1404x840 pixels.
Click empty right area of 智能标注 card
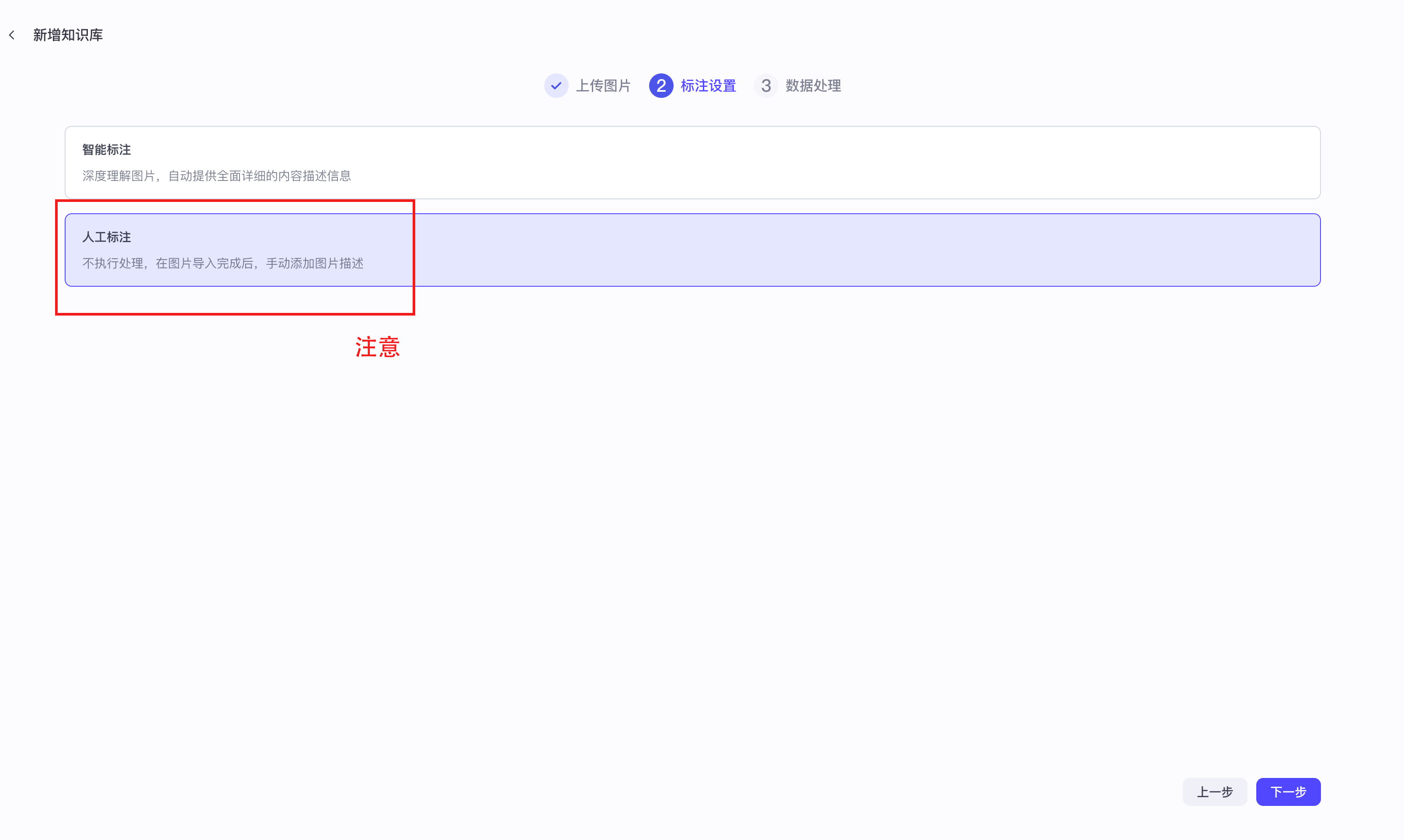(x=1019, y=163)
